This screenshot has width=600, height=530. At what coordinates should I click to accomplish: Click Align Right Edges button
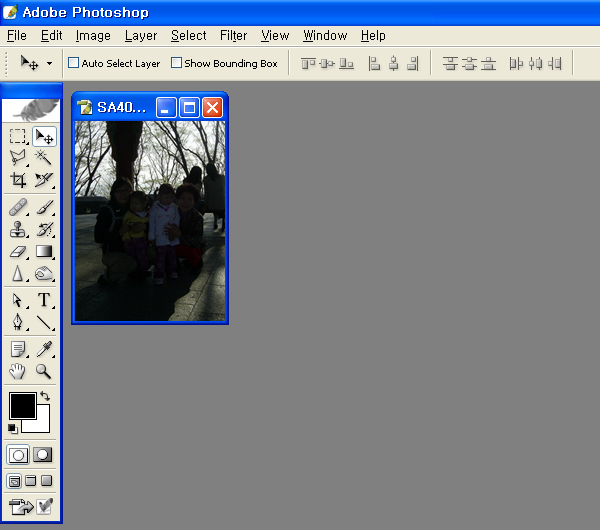point(413,63)
